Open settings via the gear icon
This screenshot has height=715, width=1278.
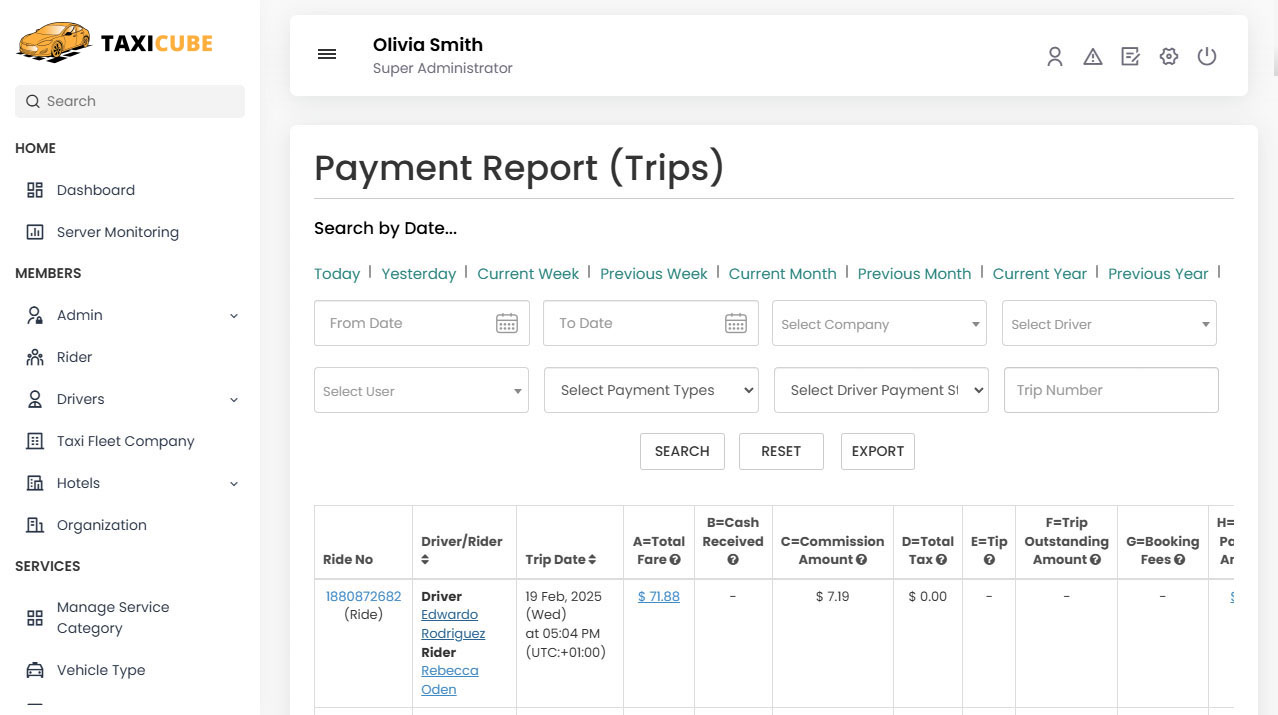coord(1168,57)
